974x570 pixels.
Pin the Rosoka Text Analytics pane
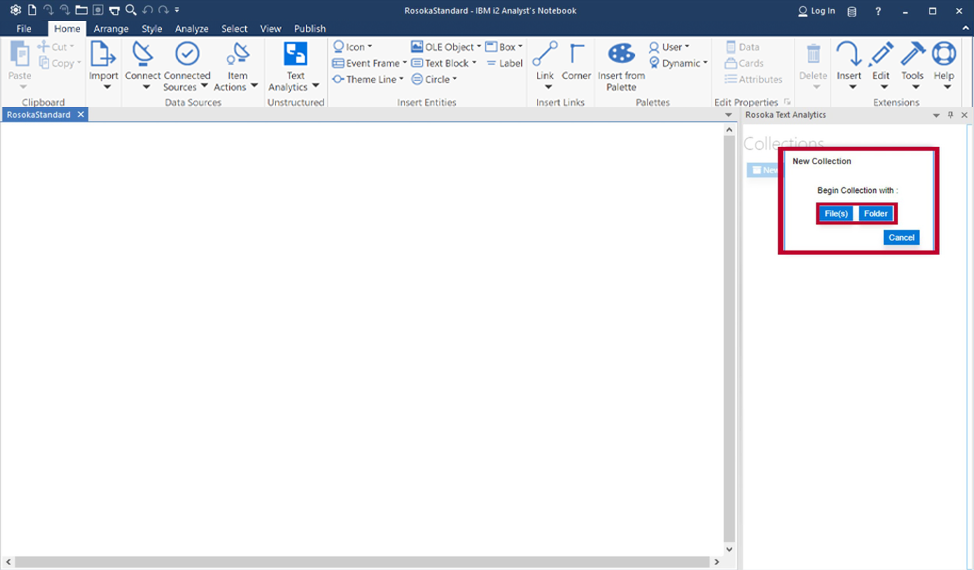tap(950, 115)
